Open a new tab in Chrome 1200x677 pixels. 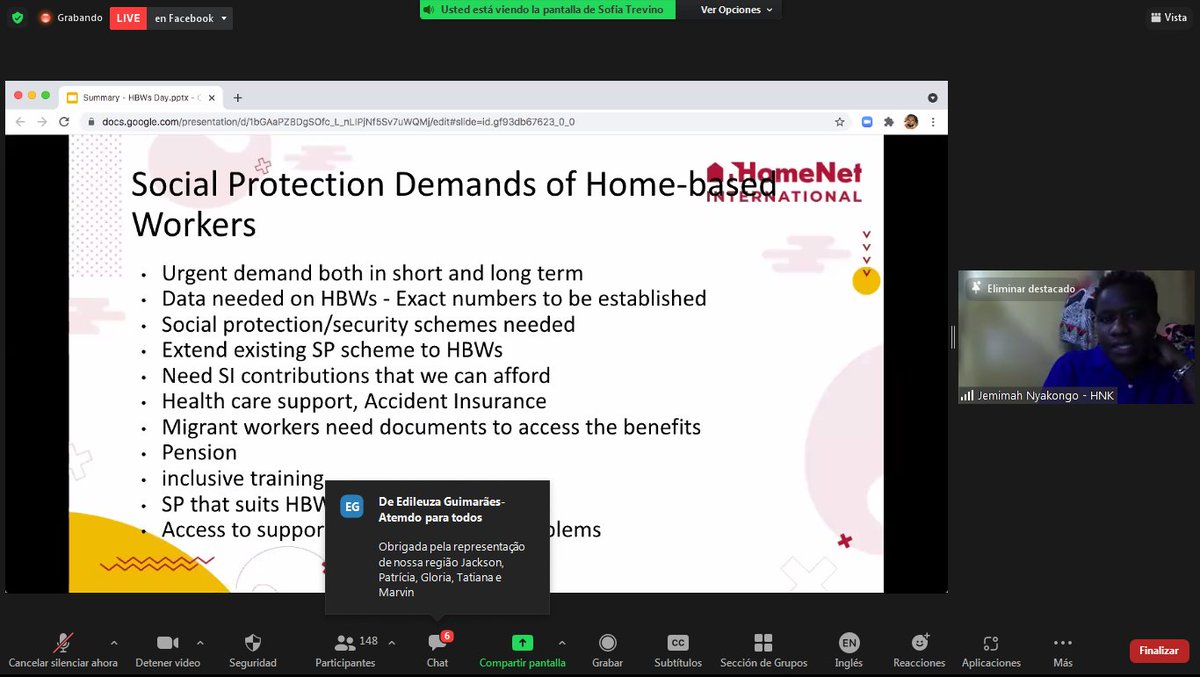coord(238,97)
